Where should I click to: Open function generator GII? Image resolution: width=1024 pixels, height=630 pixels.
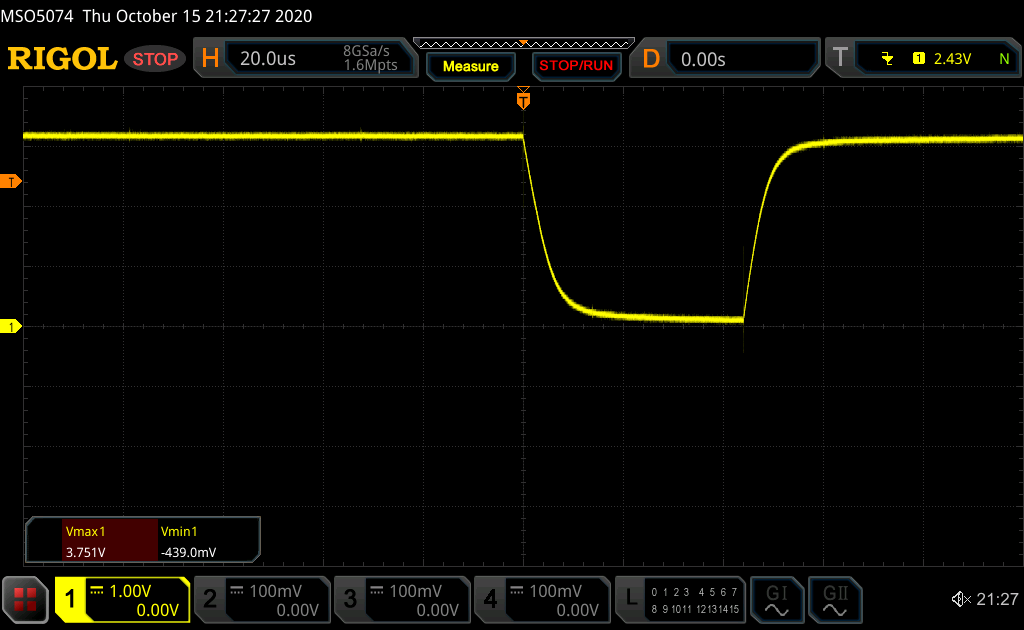click(835, 600)
